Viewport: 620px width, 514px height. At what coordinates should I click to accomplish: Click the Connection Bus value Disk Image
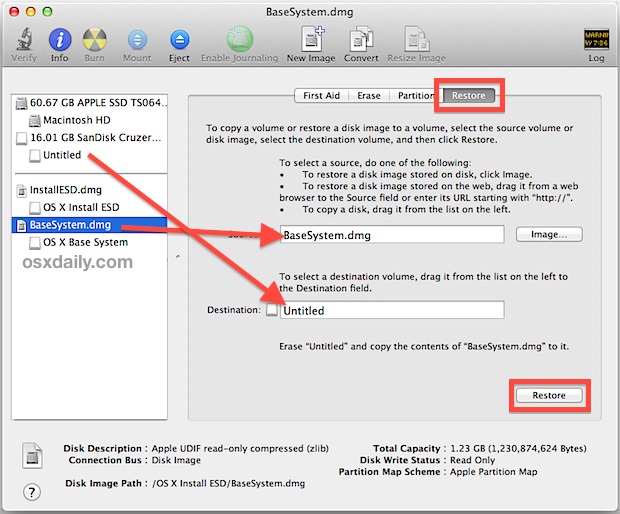176,460
